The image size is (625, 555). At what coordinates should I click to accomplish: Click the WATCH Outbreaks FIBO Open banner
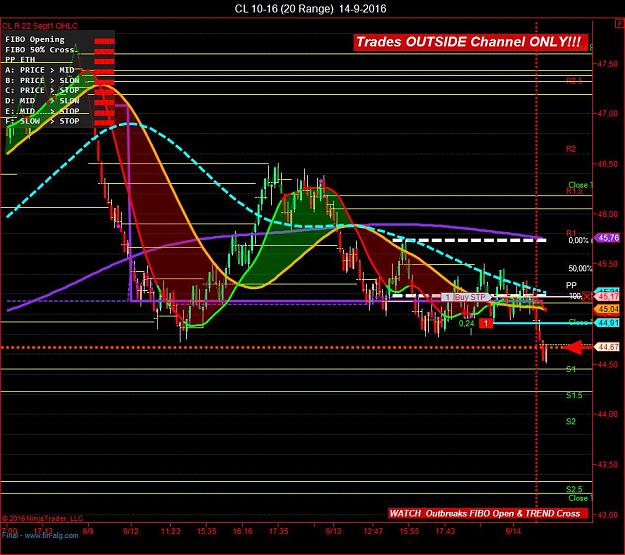488,514
